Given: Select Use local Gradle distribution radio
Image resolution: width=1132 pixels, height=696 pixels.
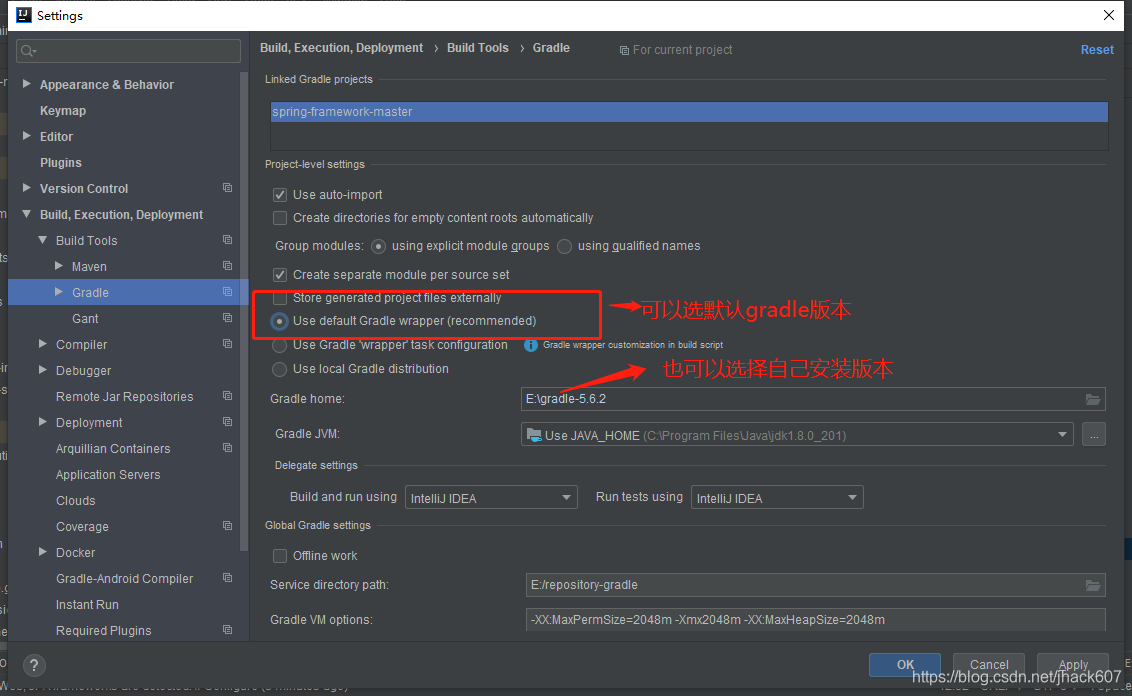Looking at the screenshot, I should click(279, 370).
